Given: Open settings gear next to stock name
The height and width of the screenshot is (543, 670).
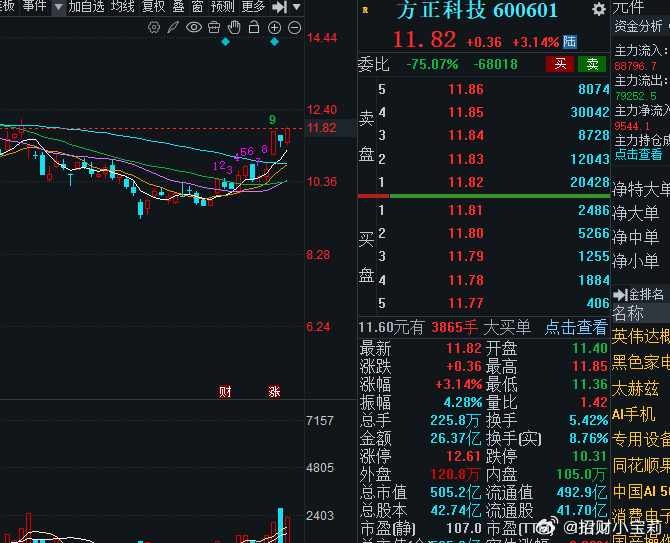Looking at the screenshot, I should [x=599, y=9].
